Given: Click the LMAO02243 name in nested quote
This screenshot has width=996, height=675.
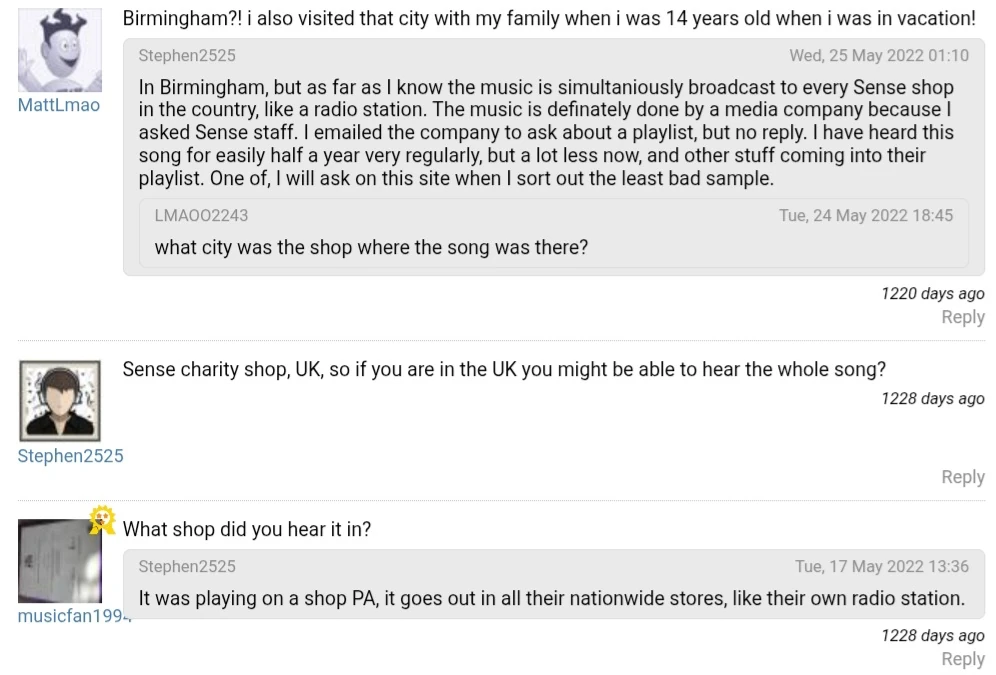Looking at the screenshot, I should (x=201, y=215).
